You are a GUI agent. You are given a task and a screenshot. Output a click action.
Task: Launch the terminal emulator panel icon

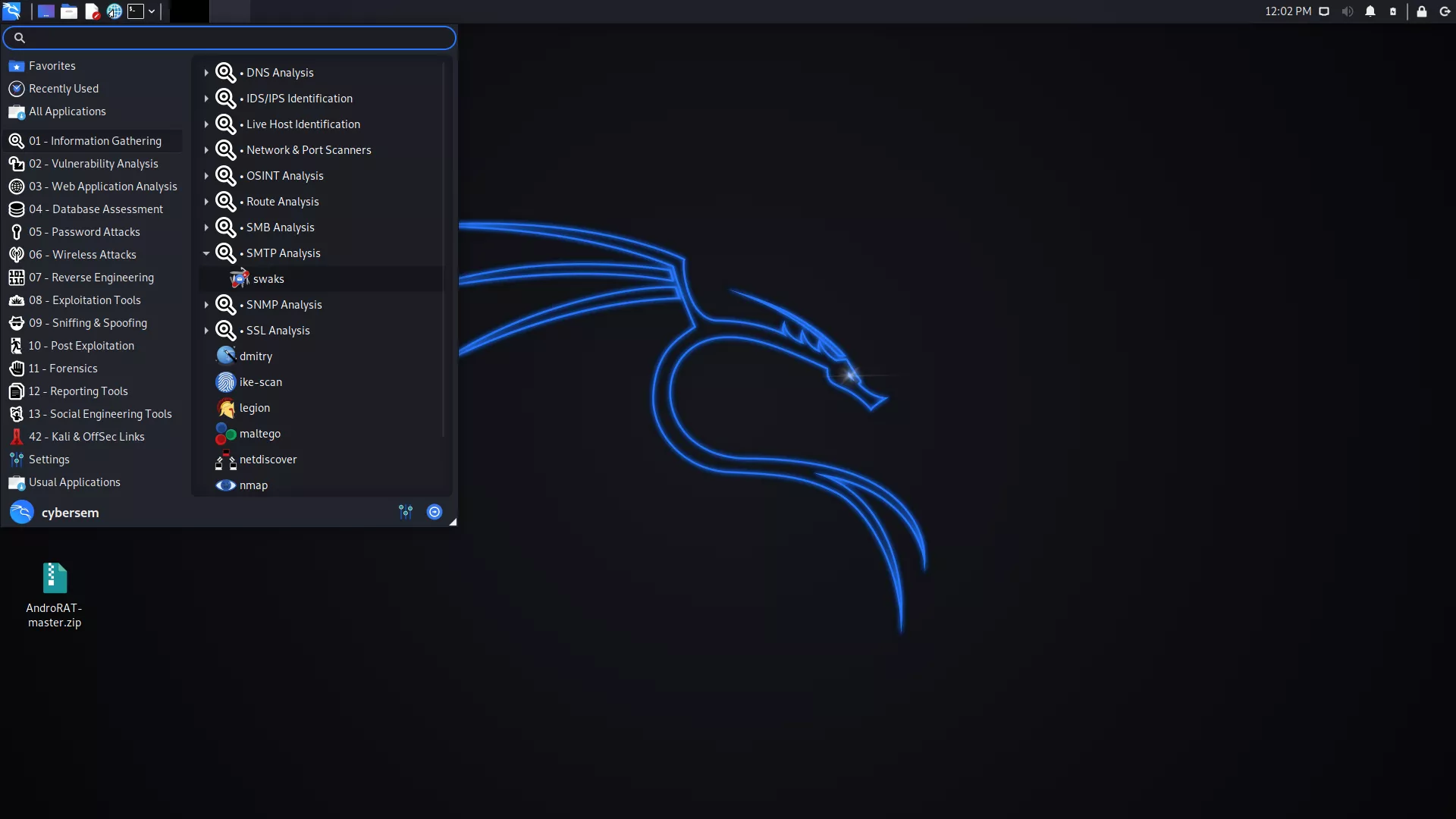[x=136, y=11]
